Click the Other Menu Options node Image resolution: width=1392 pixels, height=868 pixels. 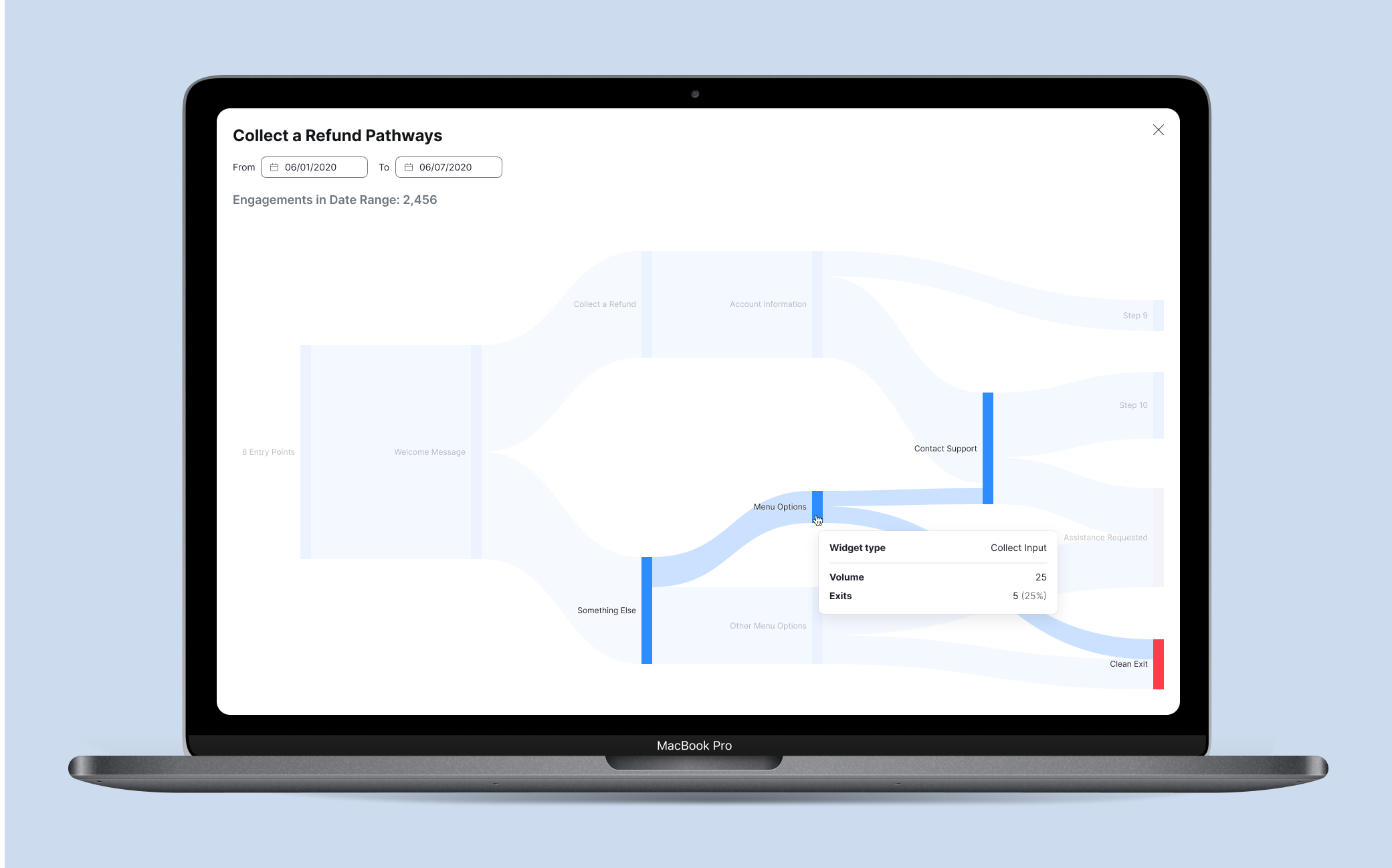click(x=768, y=626)
